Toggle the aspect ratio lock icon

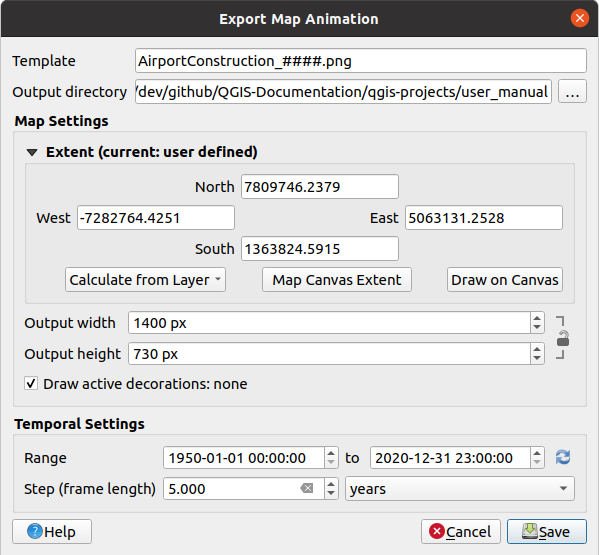562,338
